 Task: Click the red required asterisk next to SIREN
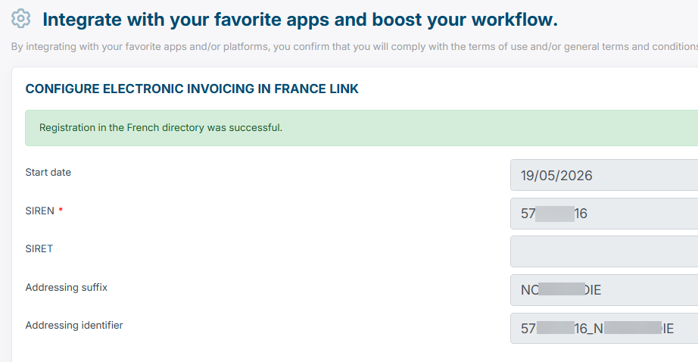(x=61, y=209)
